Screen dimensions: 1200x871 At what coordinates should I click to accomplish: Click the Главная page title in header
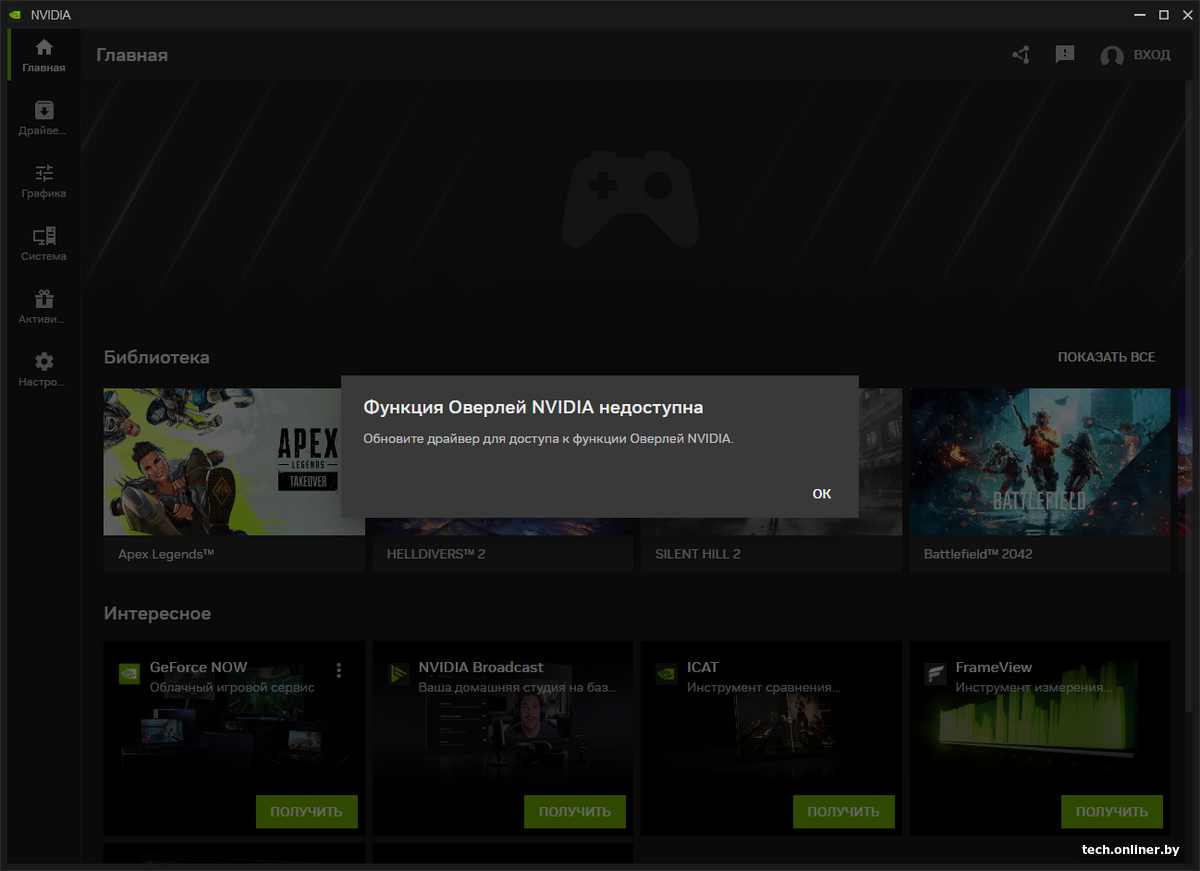click(132, 55)
